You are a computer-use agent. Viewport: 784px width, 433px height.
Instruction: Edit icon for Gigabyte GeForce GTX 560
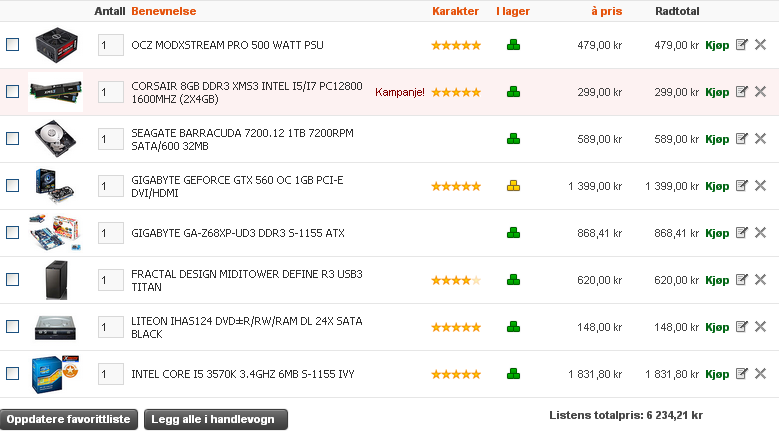click(x=742, y=186)
